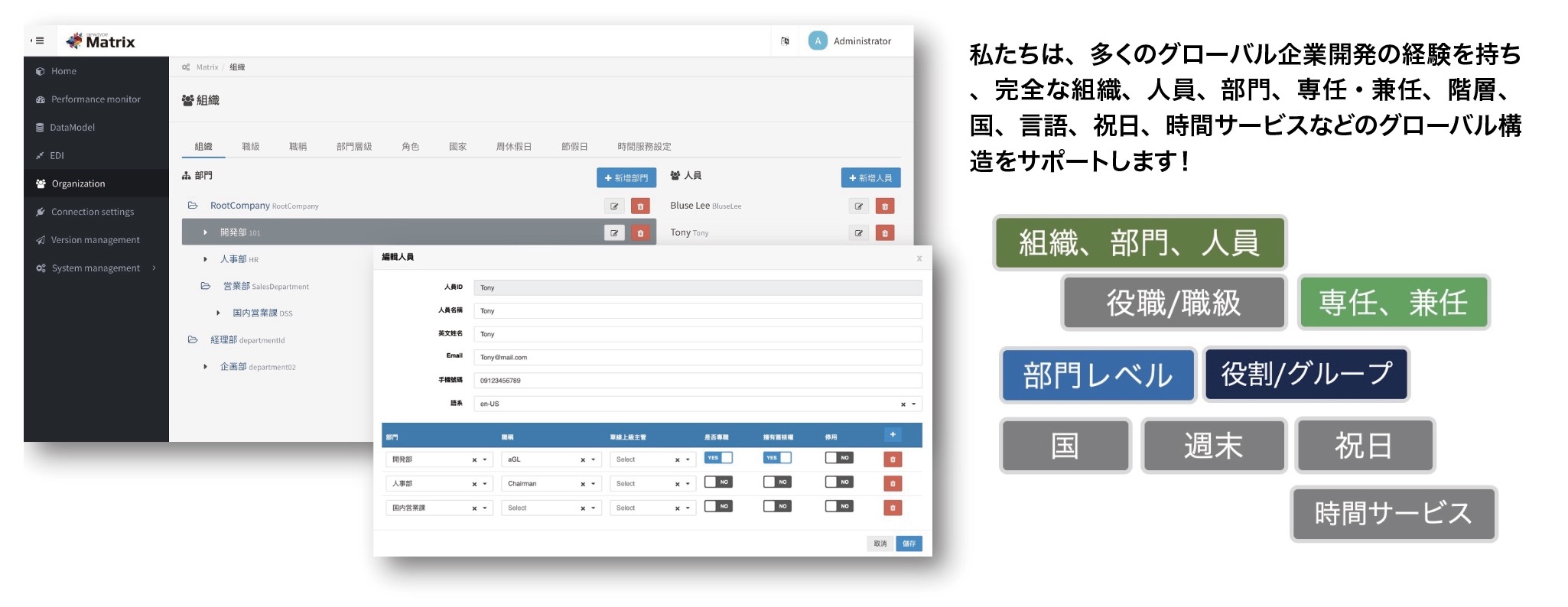The height and width of the screenshot is (607, 1568).
Task: Toggle the 停用 switch for 人事部 row
Action: pyautogui.click(x=839, y=482)
